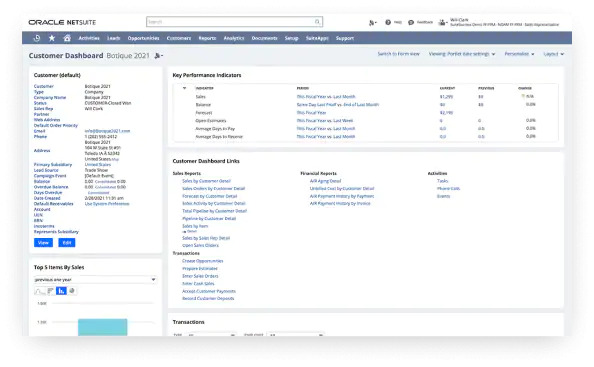Open Total Pipeline by Customer Detail

point(214,211)
